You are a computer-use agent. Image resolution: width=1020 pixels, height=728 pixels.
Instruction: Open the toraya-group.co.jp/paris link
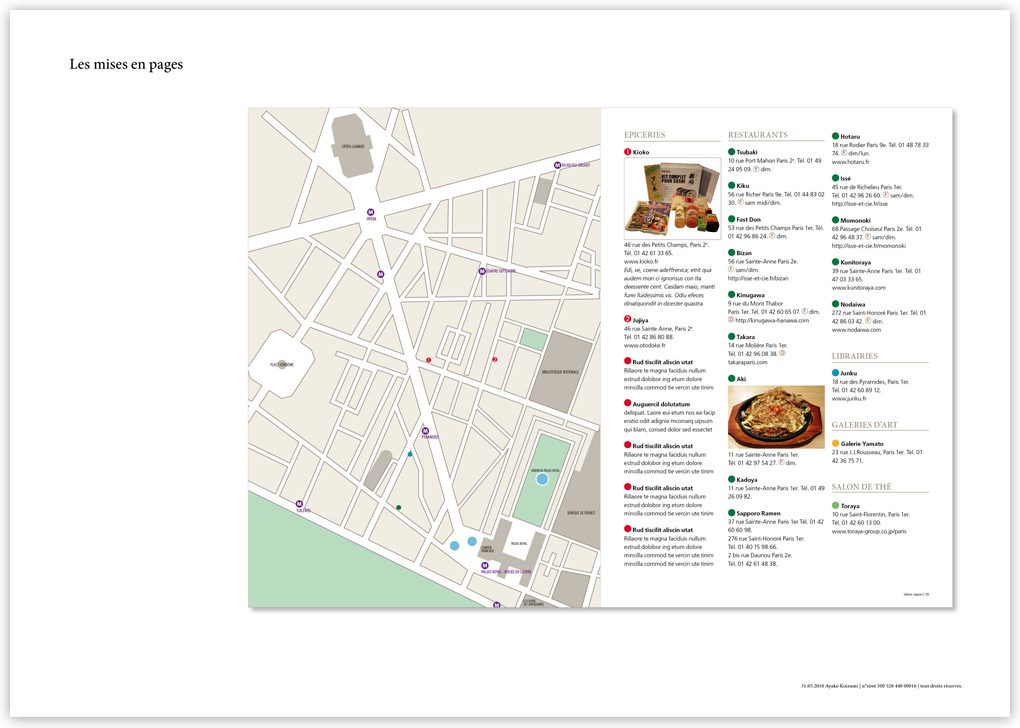[x=869, y=532]
